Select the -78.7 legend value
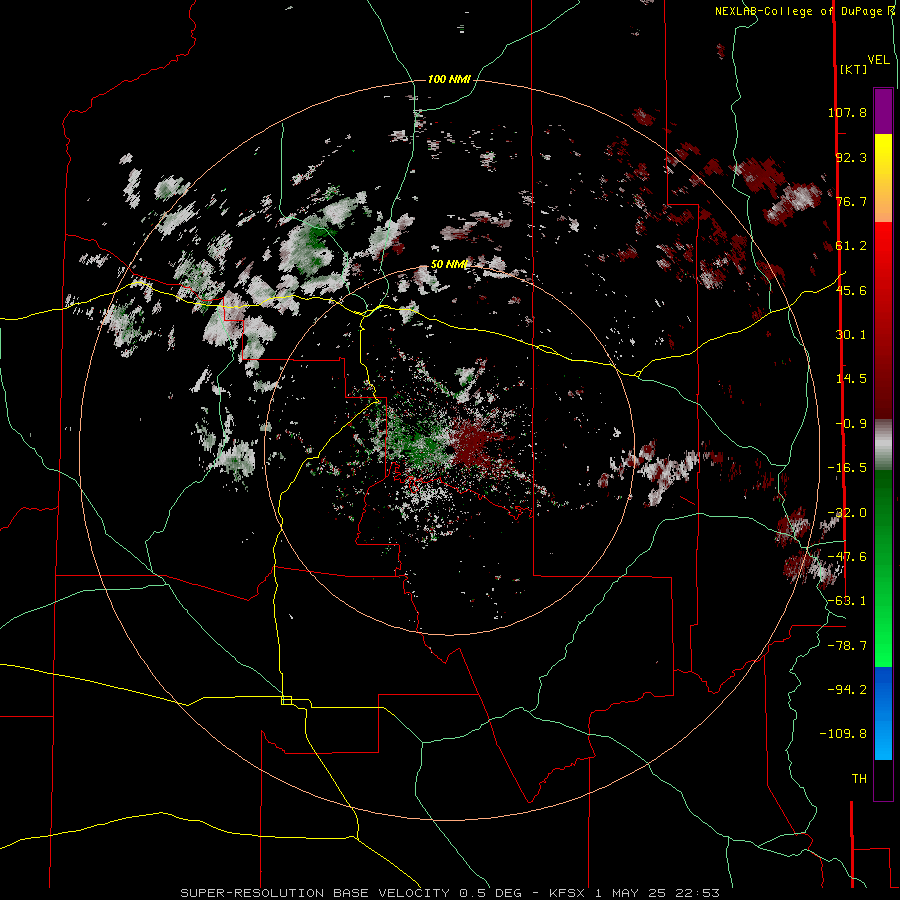 pyautogui.click(x=847, y=646)
